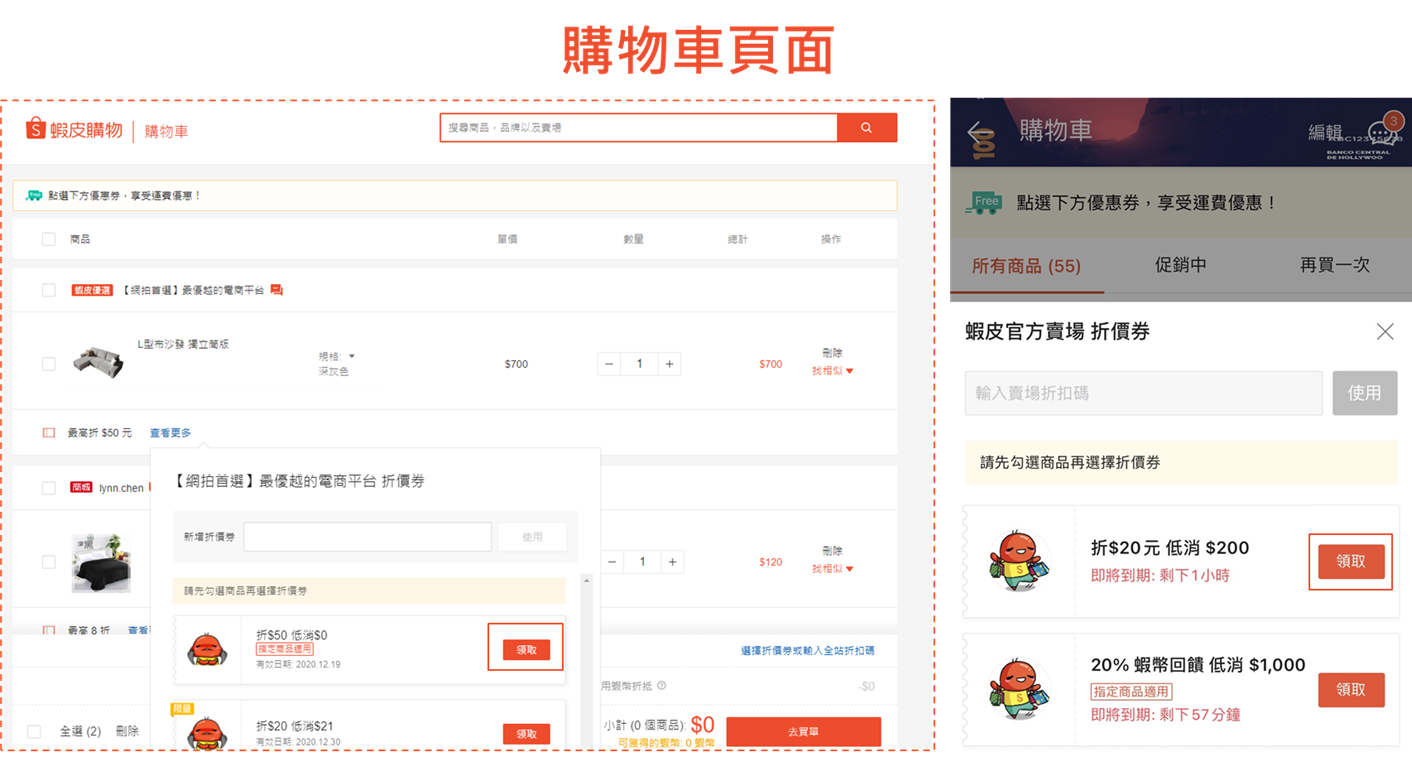Switch to the 所有商品 (55) tab
This screenshot has width=1412, height=781.
click(1026, 266)
